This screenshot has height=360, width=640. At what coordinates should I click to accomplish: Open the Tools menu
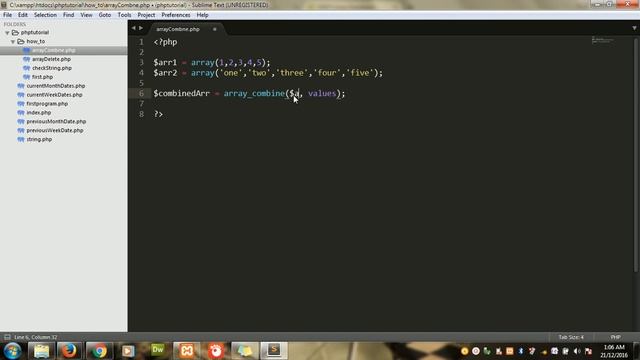click(124, 15)
